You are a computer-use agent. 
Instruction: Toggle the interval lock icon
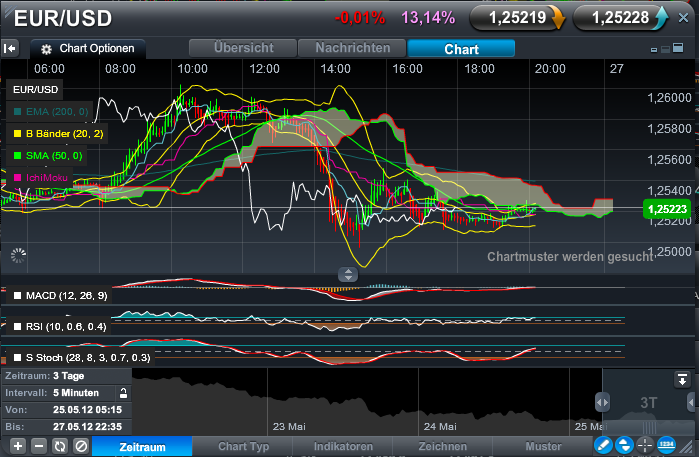pos(123,393)
